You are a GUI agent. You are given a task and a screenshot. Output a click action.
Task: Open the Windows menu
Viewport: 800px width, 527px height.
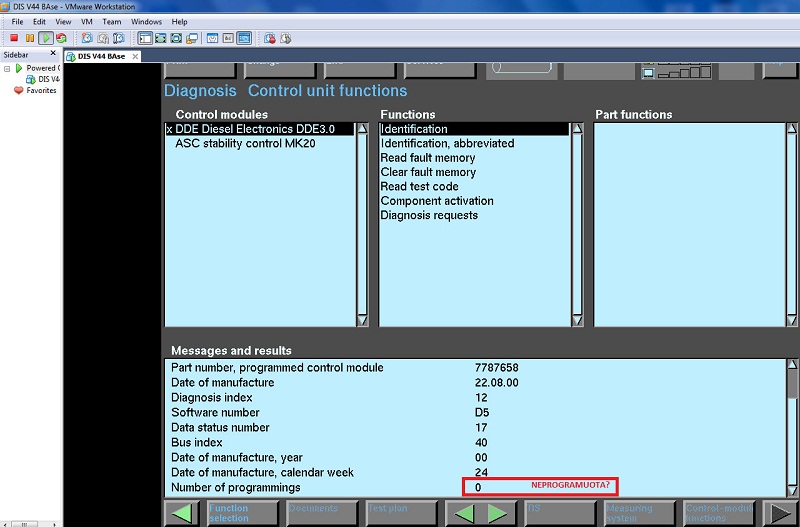[146, 21]
